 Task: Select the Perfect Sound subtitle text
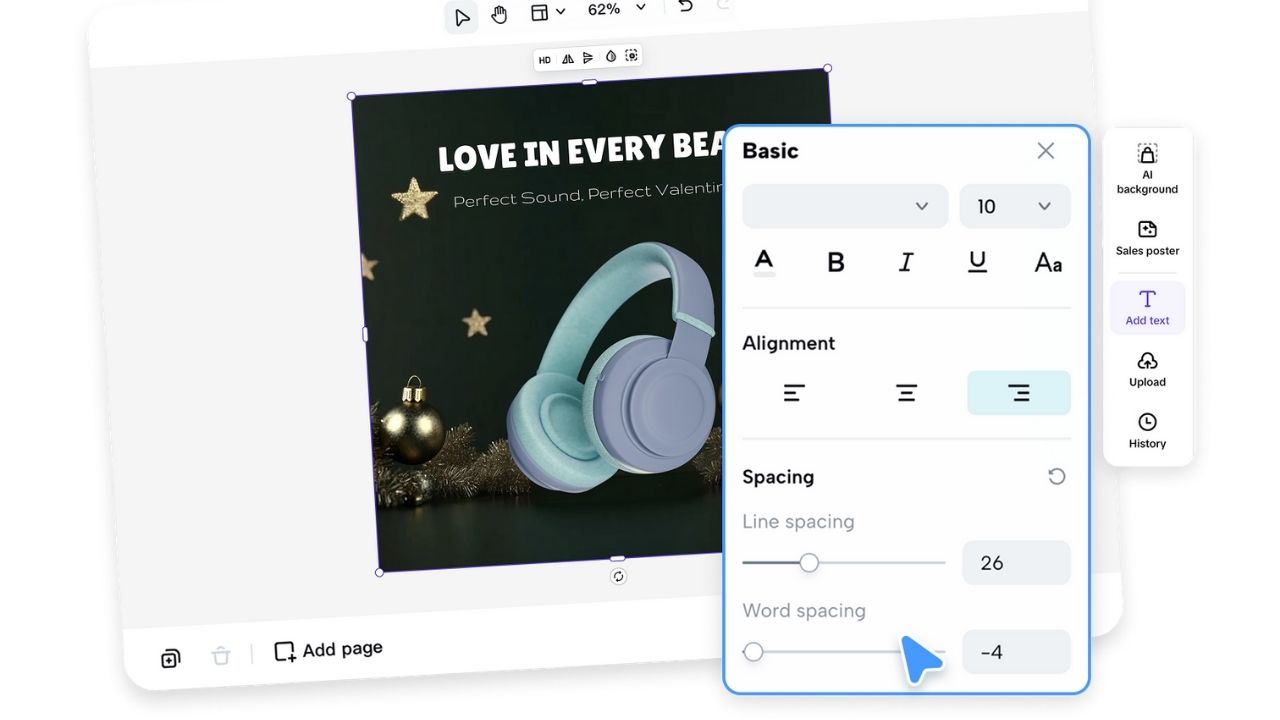[x=588, y=193]
